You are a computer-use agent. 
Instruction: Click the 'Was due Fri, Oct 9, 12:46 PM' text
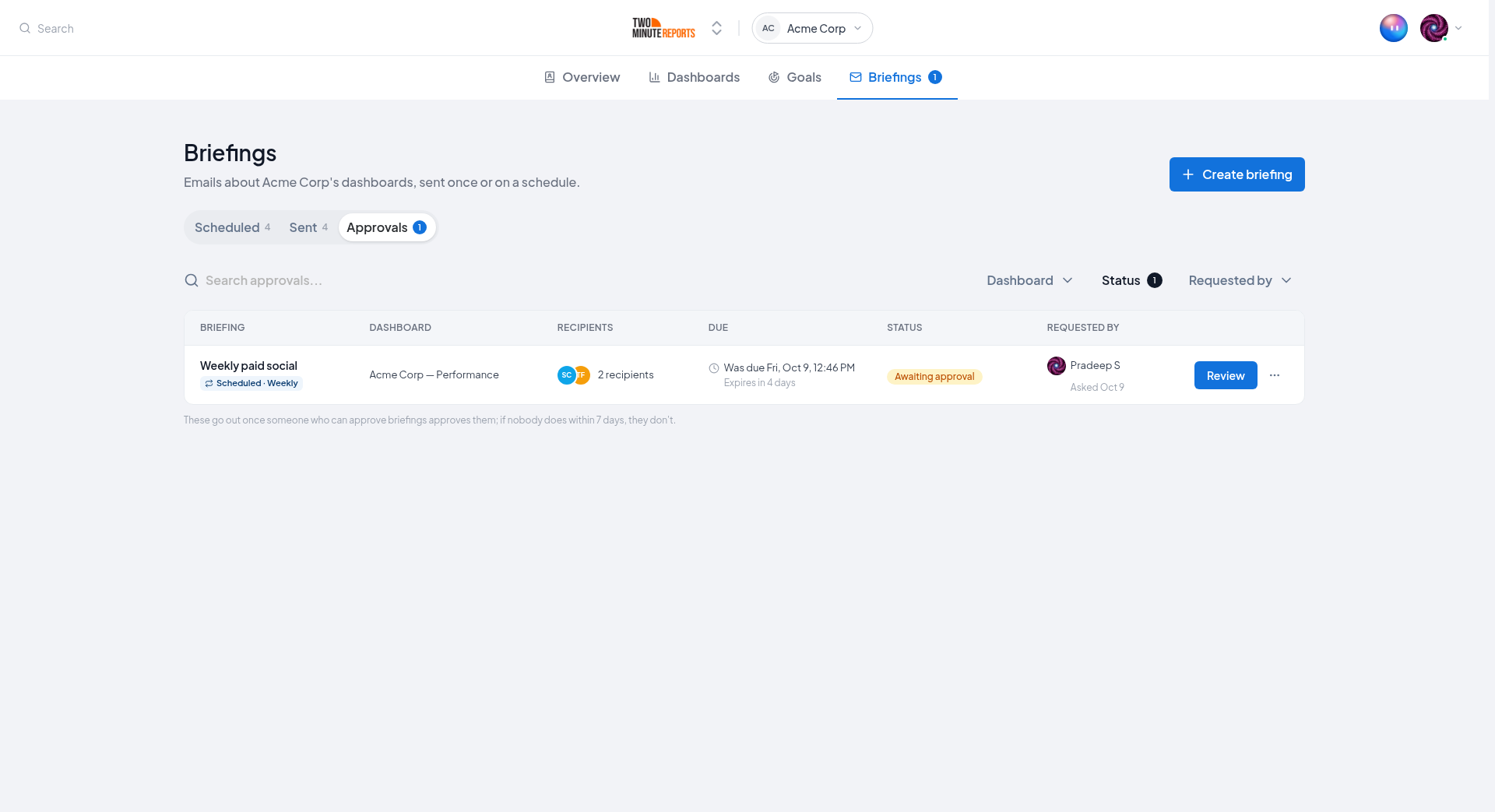[789, 368]
